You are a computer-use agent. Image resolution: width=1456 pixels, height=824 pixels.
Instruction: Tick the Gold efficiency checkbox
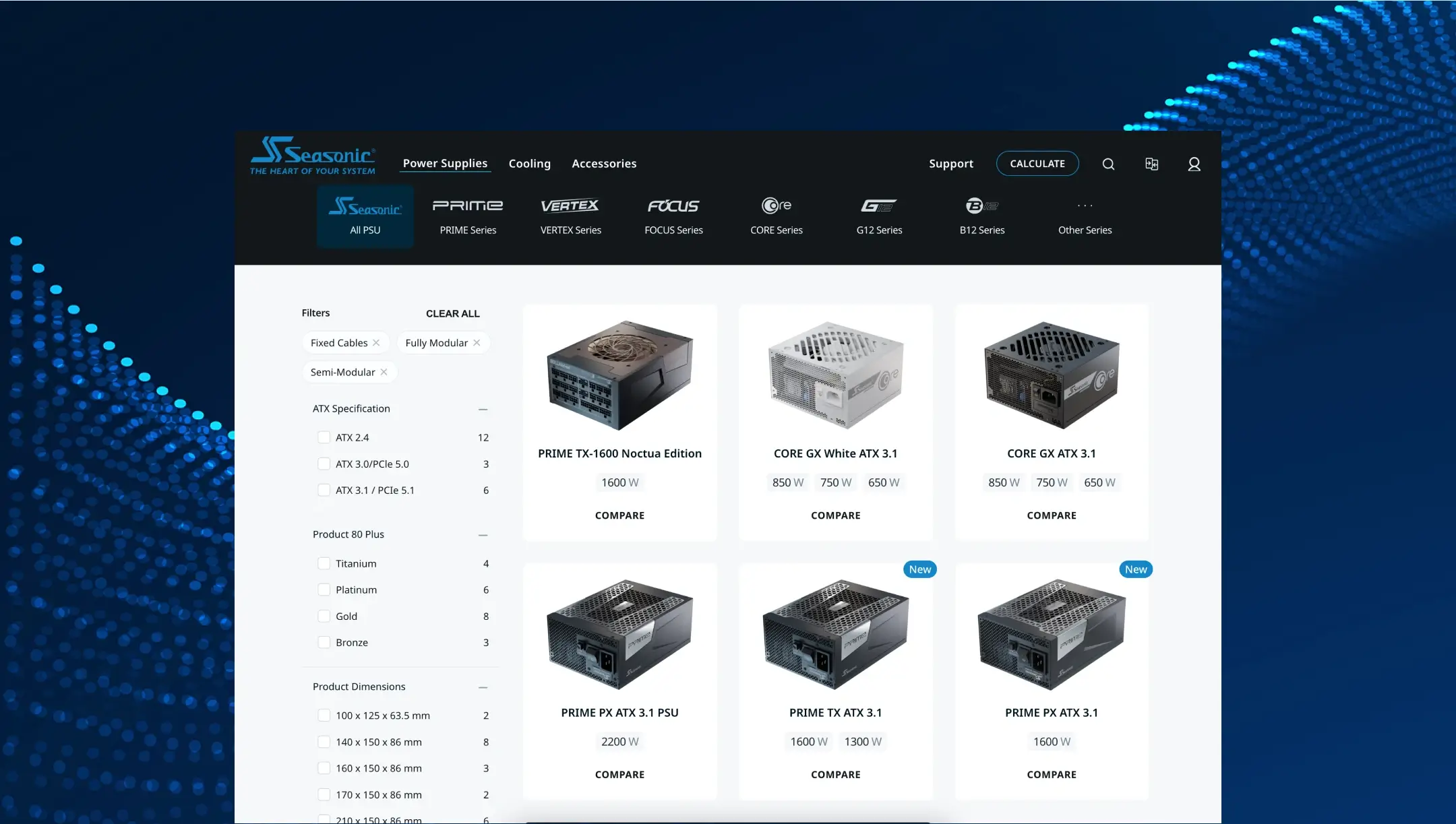click(x=324, y=616)
